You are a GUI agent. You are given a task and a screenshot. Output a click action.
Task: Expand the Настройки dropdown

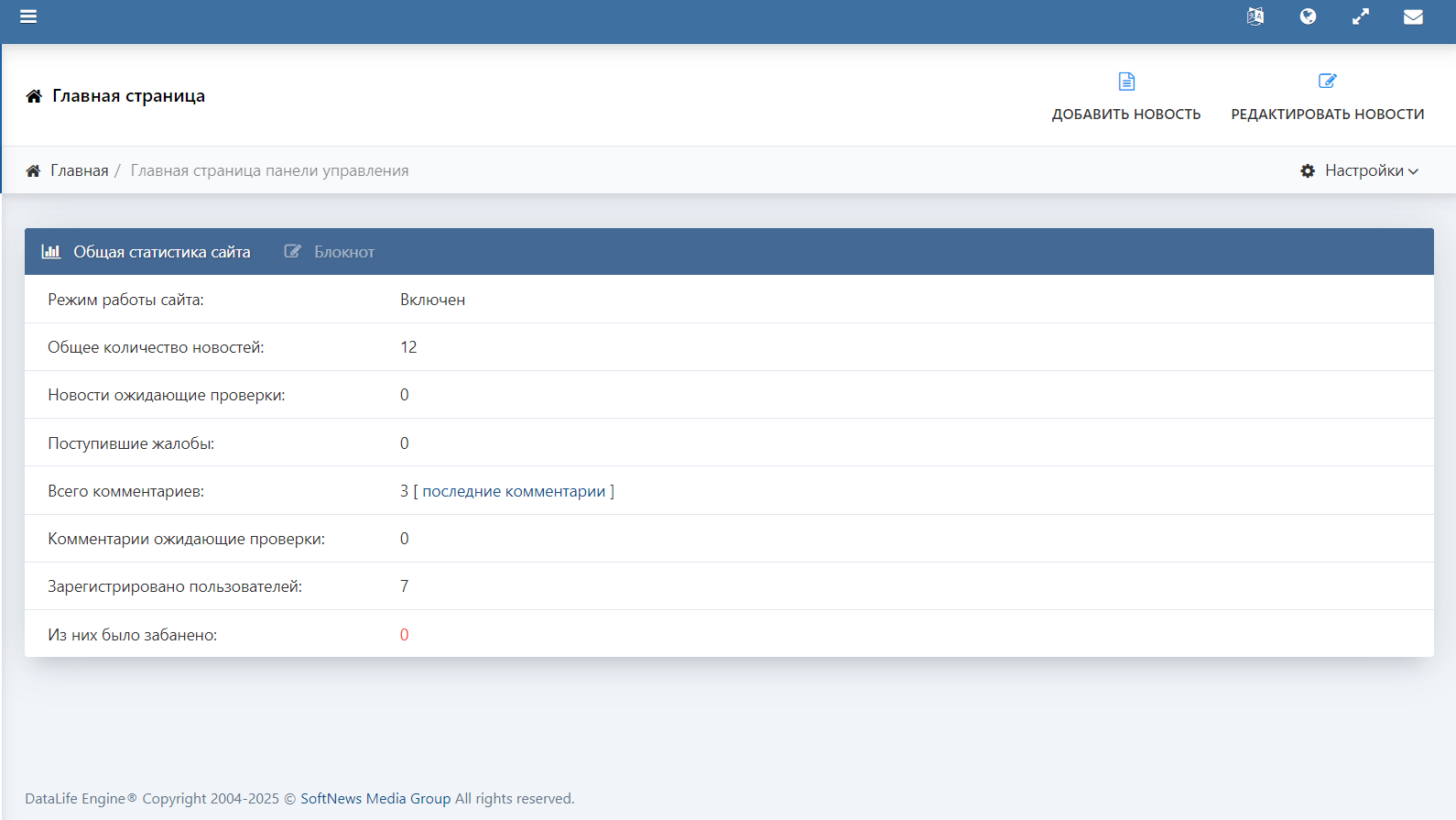pos(1364,171)
